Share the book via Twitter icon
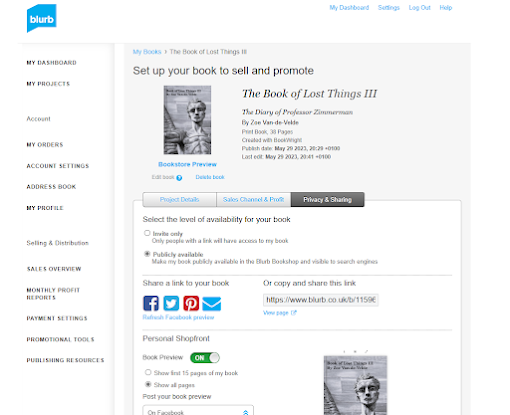Image resolution: width=510 pixels, height=415 pixels. coord(171,303)
